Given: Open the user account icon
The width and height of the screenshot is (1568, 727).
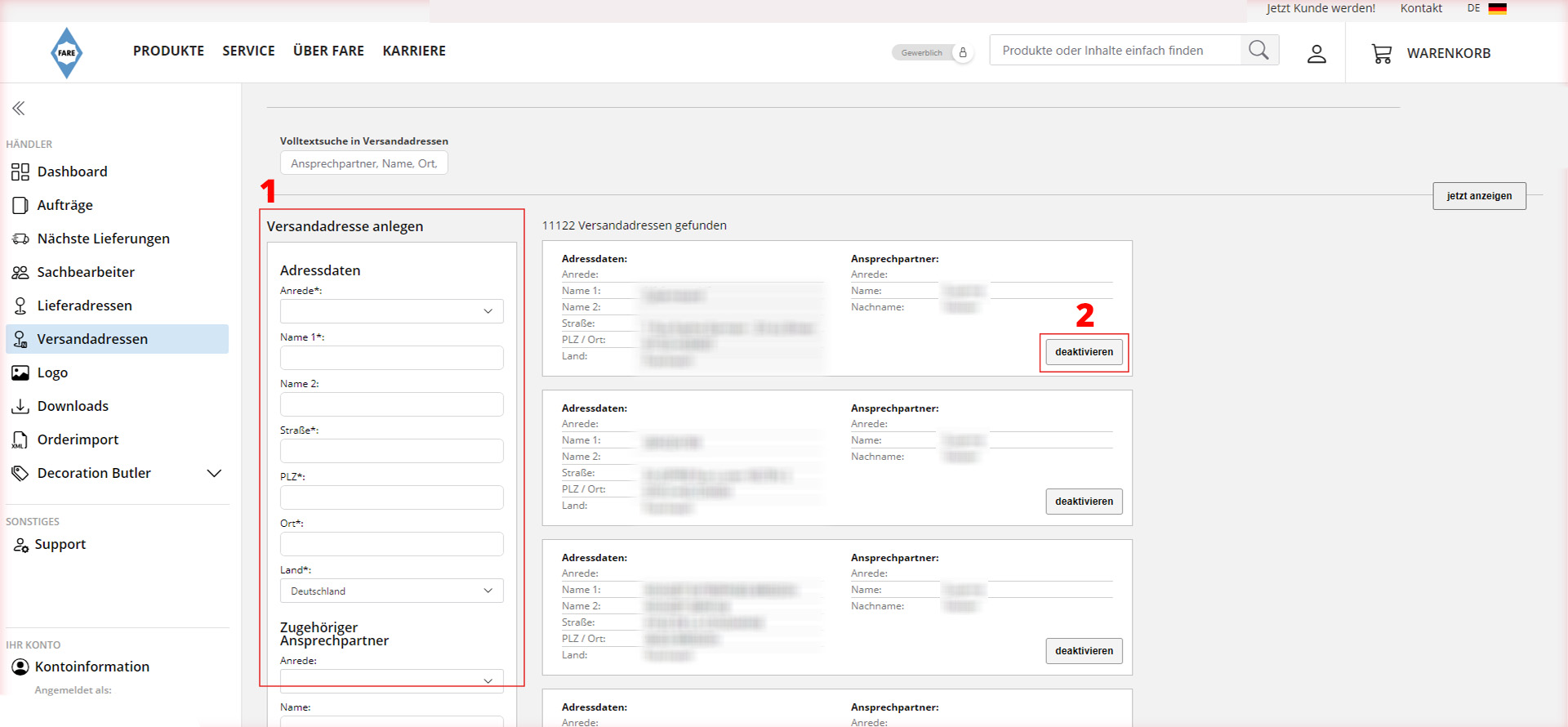Looking at the screenshot, I should tap(1316, 54).
